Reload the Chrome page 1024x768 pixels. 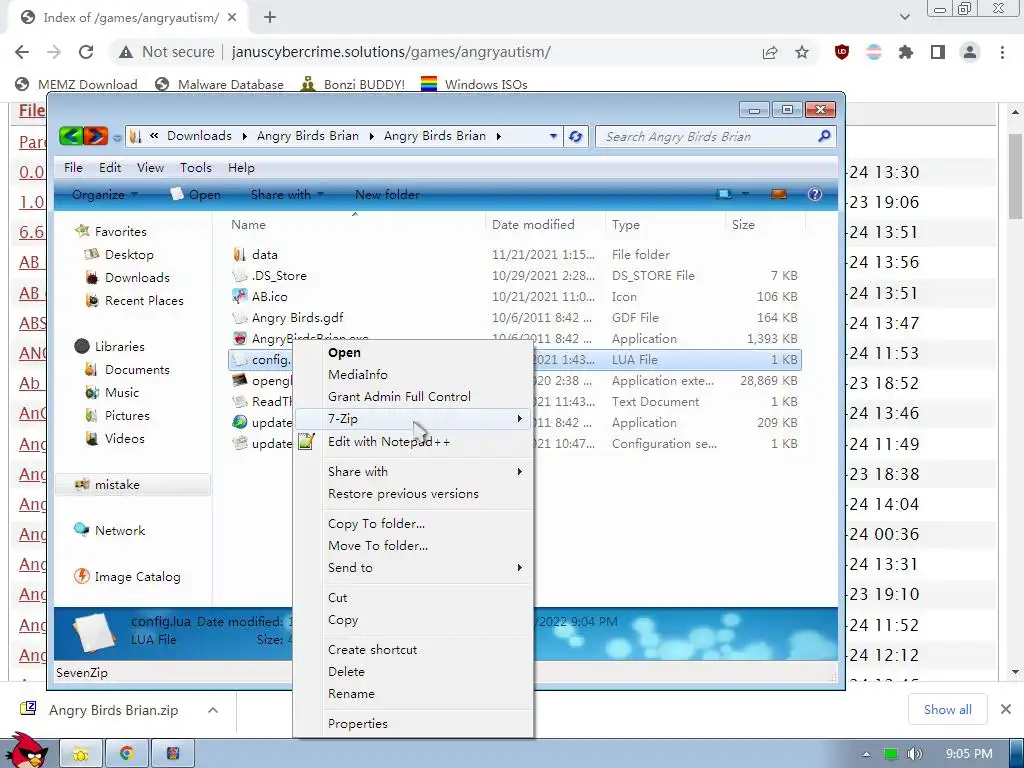[x=86, y=52]
